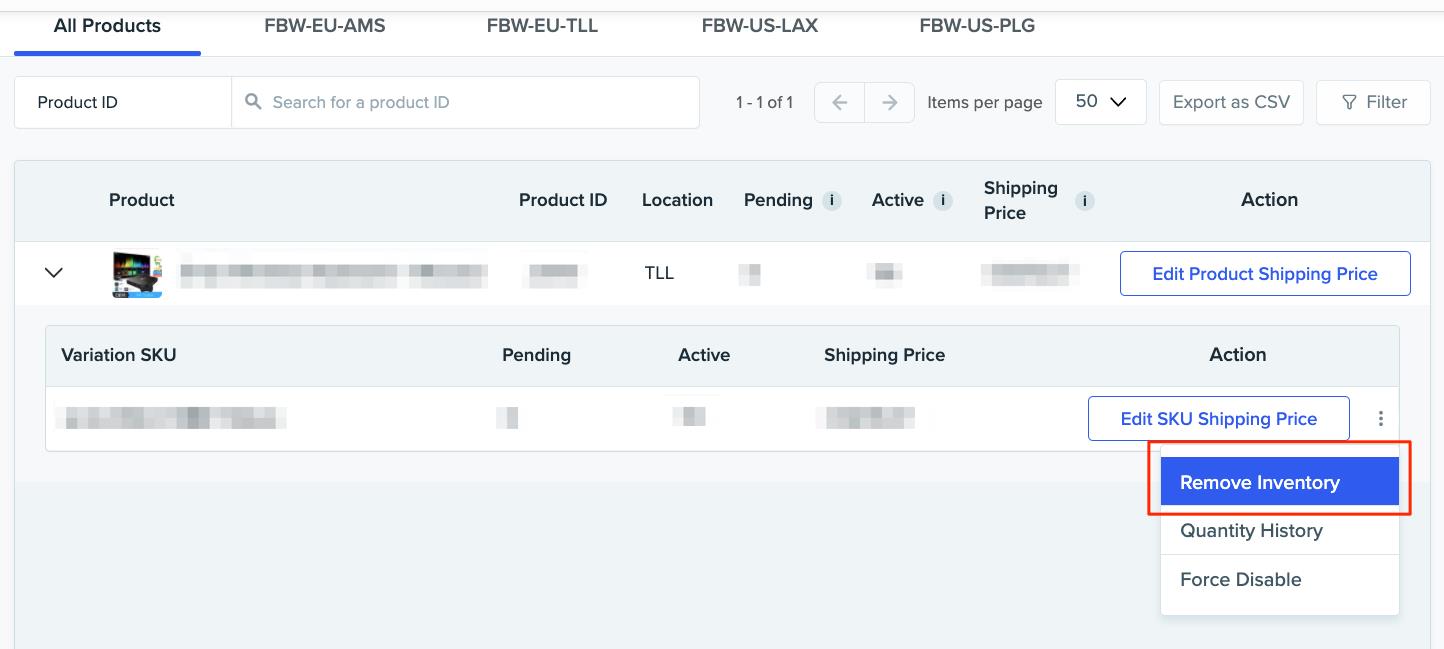Image resolution: width=1444 pixels, height=649 pixels.
Task: Click Edit SKU Shipping Price button
Action: tap(1218, 419)
